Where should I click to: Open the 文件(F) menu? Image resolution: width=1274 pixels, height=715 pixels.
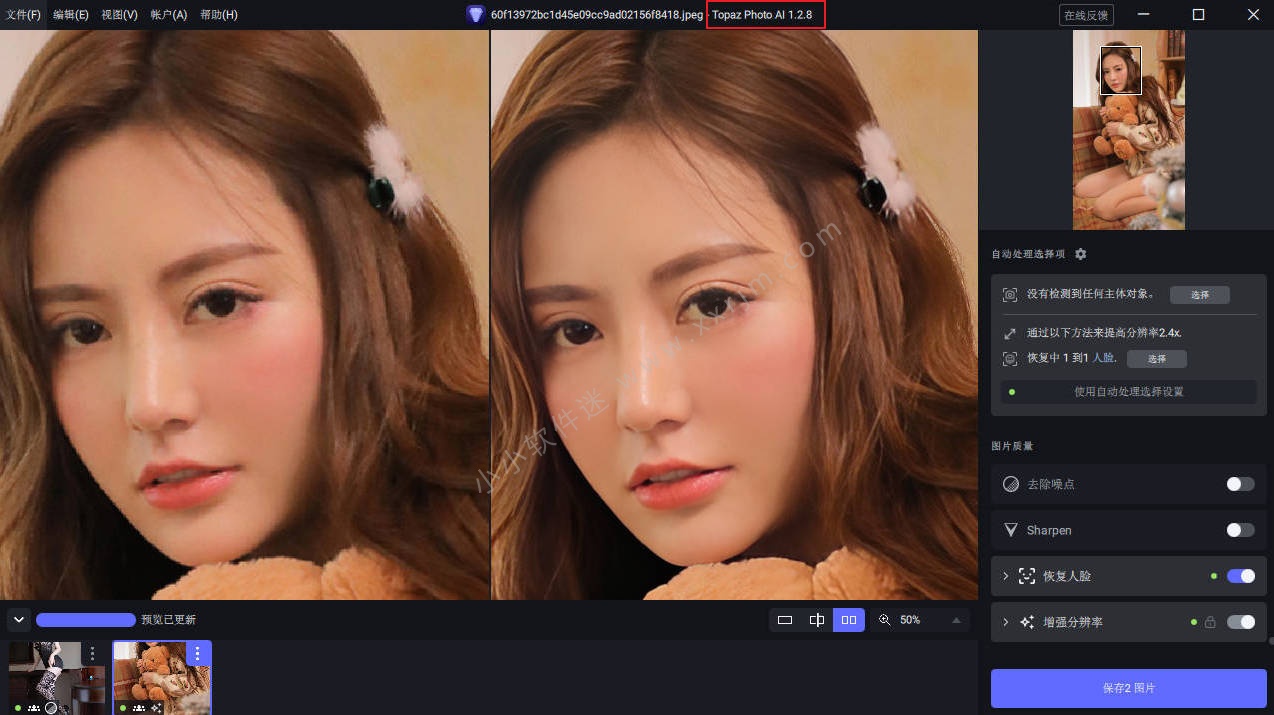(23, 15)
